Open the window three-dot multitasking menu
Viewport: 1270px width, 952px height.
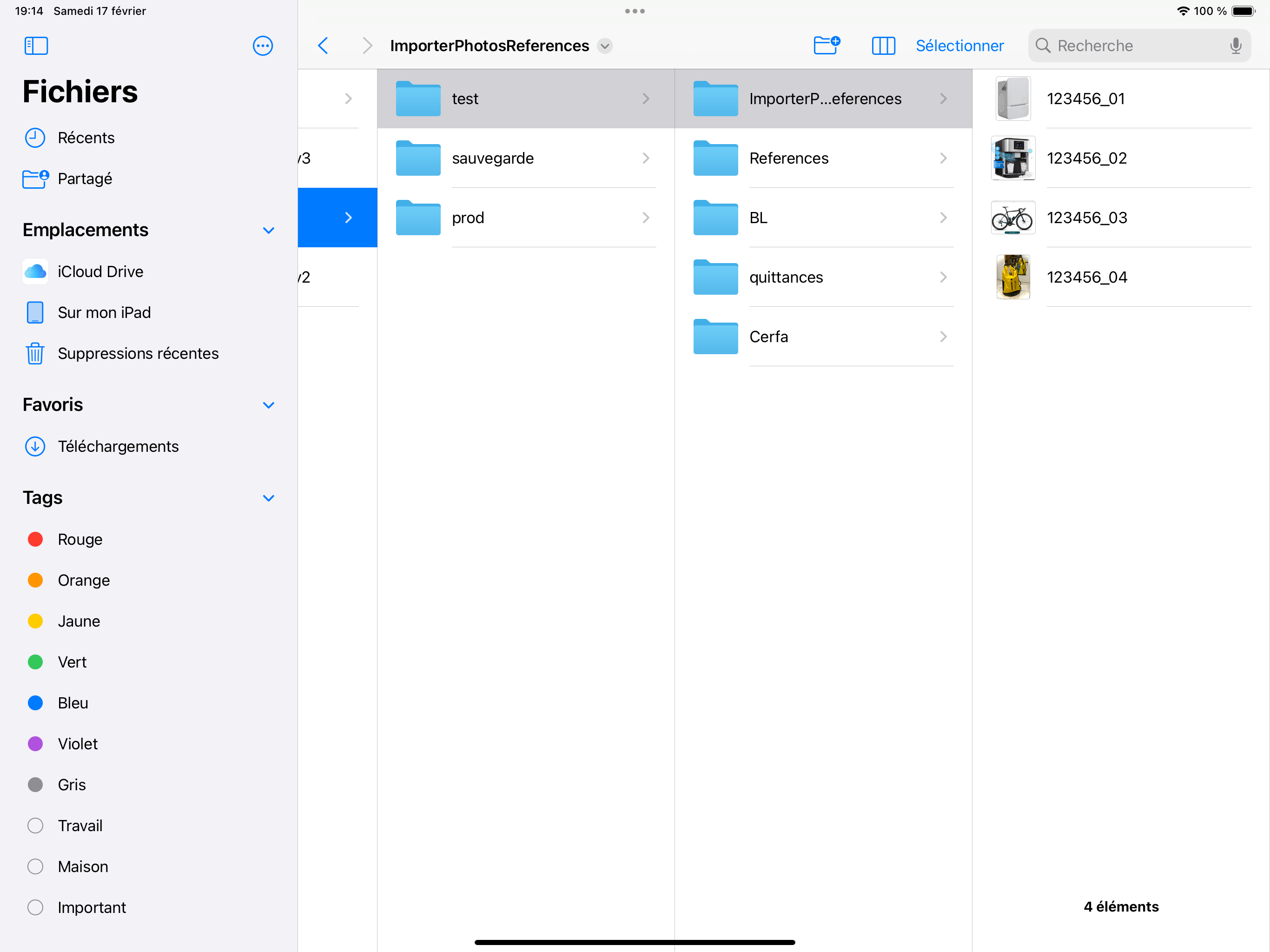point(635,11)
